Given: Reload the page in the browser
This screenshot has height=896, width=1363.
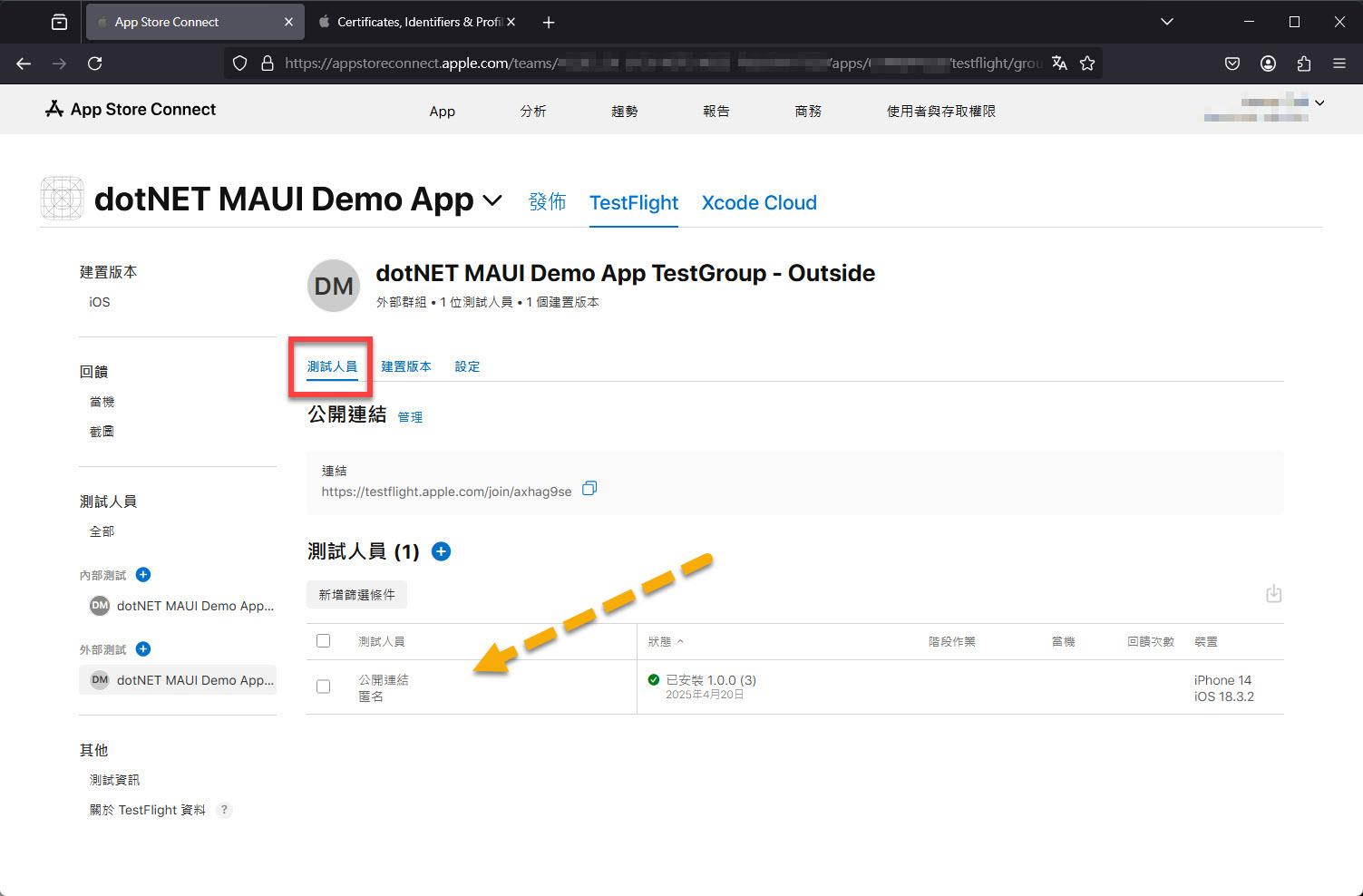Looking at the screenshot, I should click(94, 63).
